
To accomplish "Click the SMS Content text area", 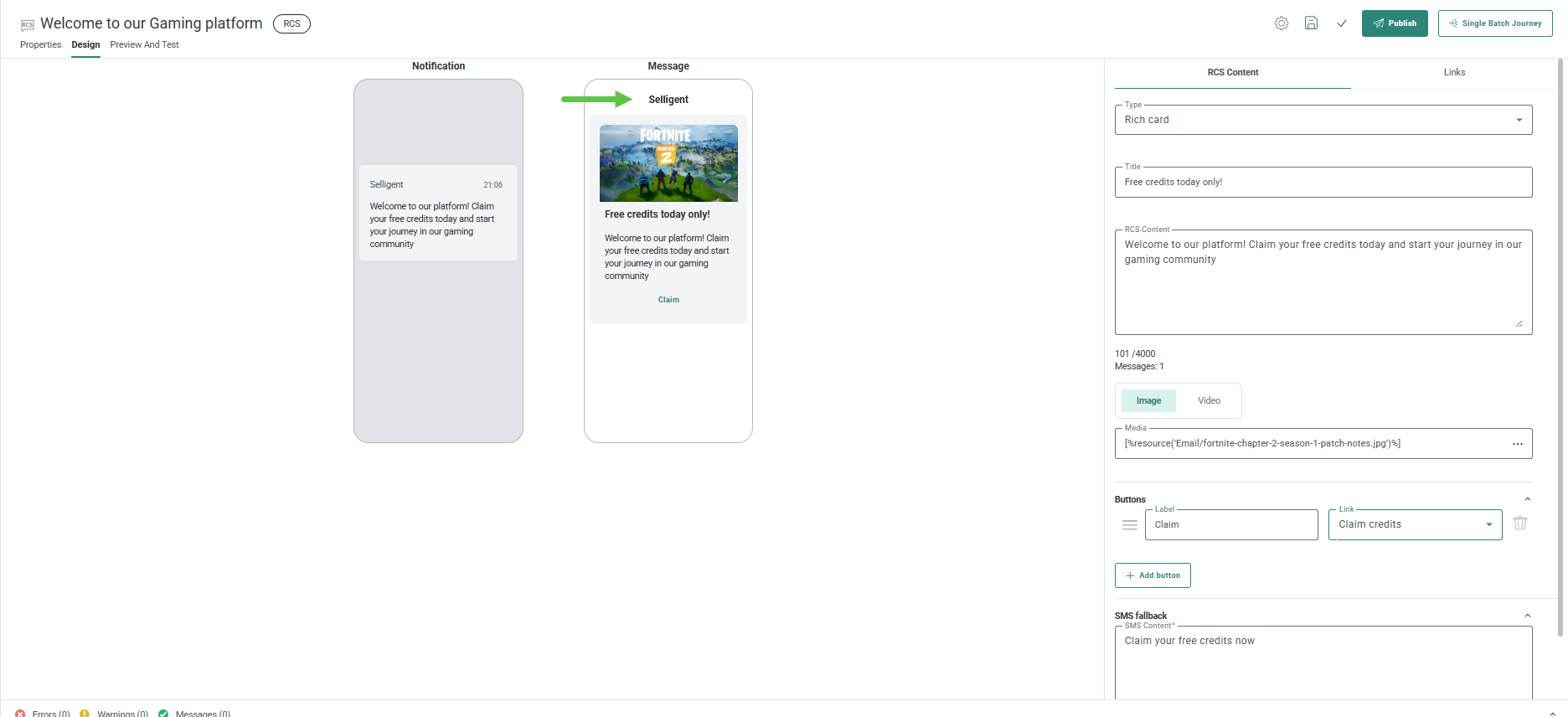I will (1323, 663).
